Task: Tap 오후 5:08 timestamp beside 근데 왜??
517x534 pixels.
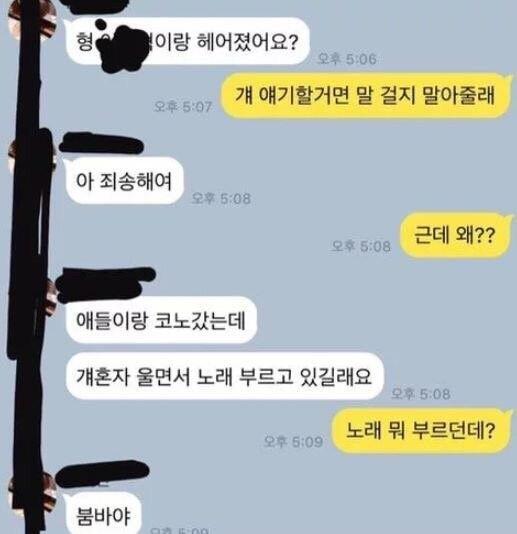Action: (361, 246)
